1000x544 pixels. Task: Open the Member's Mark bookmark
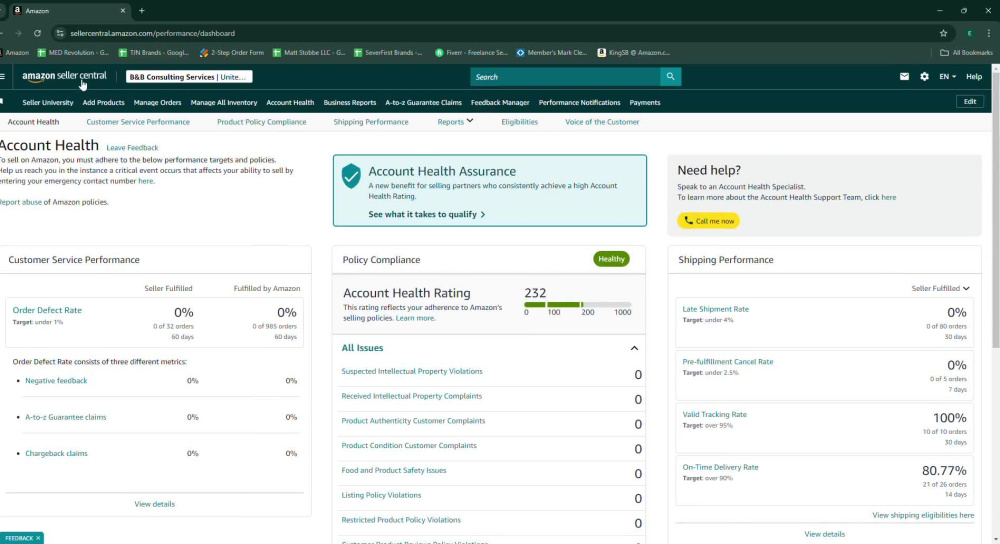[x=552, y=52]
